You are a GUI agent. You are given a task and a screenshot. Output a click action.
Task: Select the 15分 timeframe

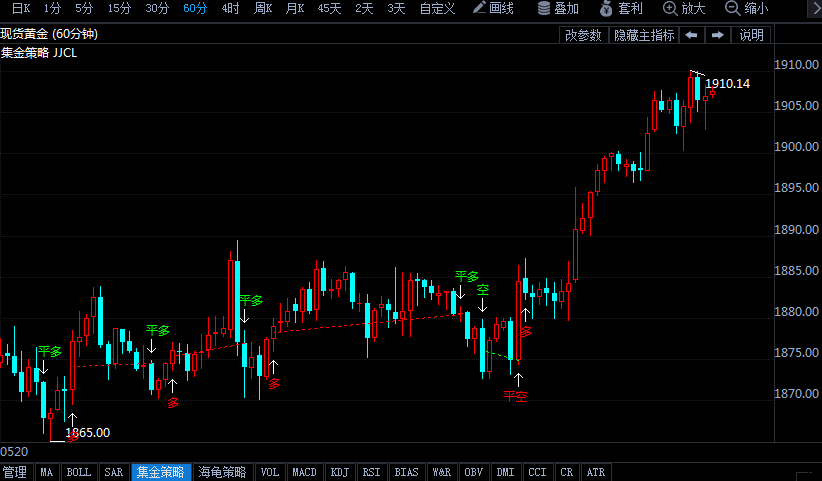tap(120, 8)
